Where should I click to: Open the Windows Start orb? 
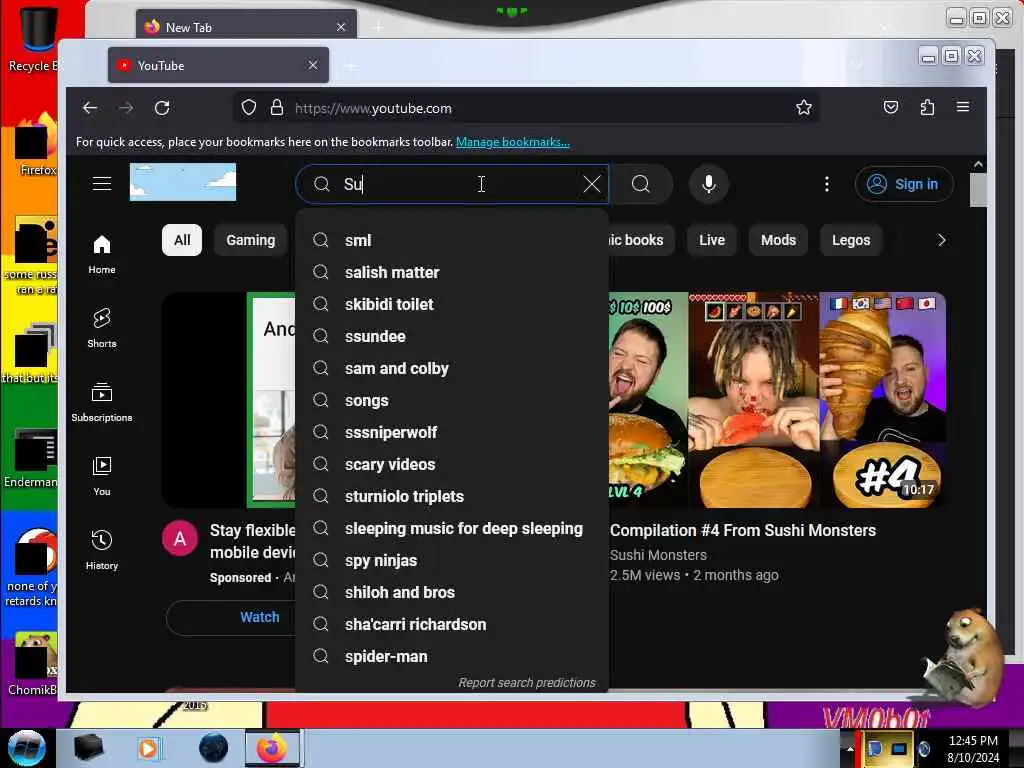(27, 748)
